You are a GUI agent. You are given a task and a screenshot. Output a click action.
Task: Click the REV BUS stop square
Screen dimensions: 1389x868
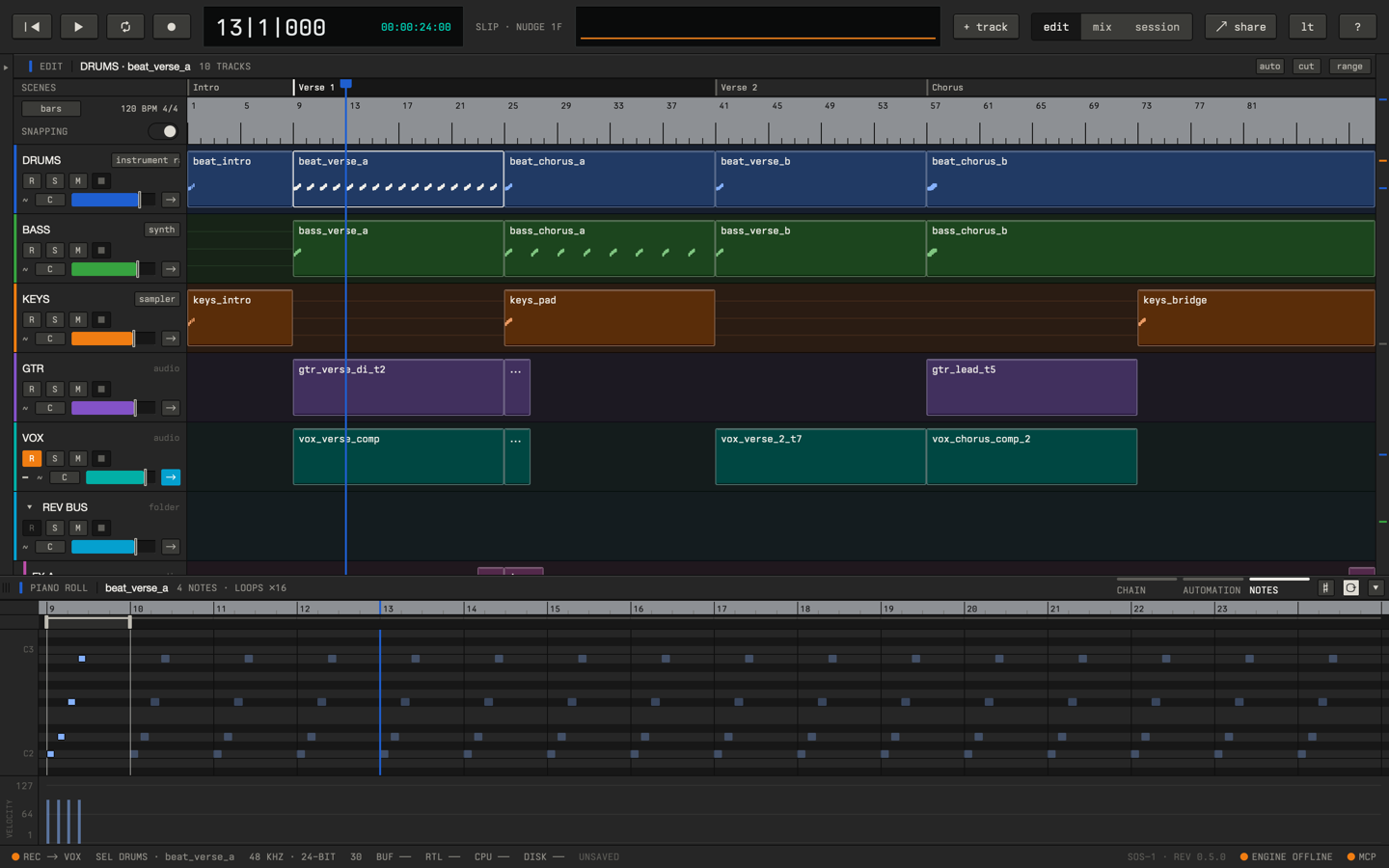[x=101, y=528]
